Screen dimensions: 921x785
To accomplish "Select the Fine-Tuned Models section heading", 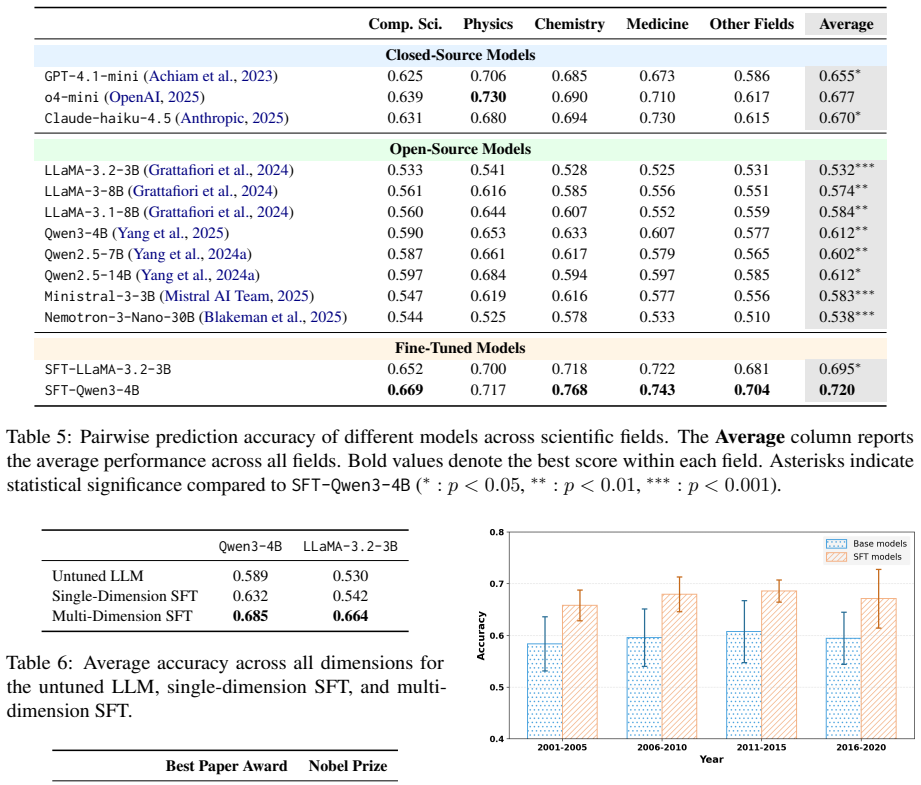I will click(460, 348).
